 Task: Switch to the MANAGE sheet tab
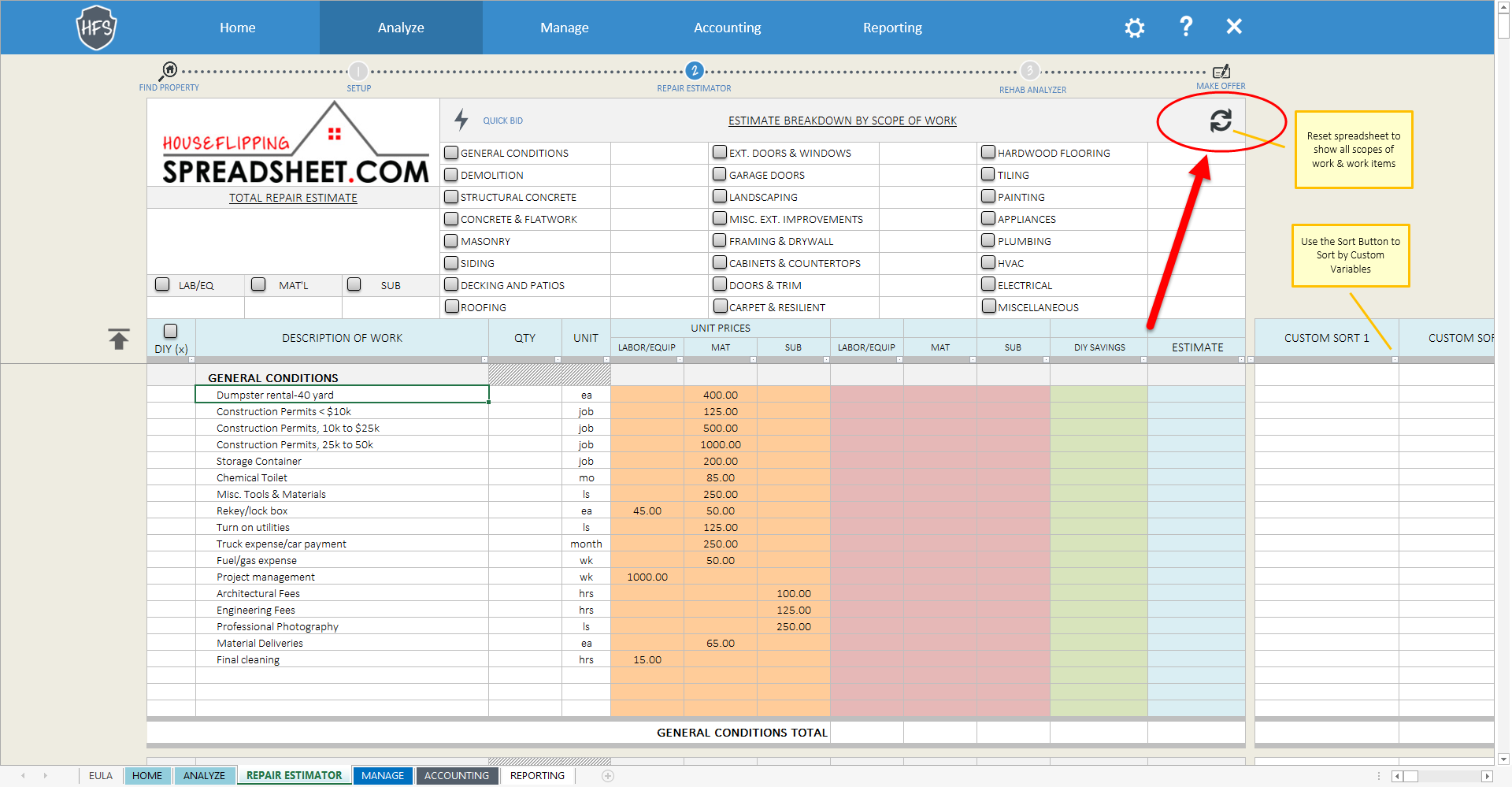pos(383,776)
